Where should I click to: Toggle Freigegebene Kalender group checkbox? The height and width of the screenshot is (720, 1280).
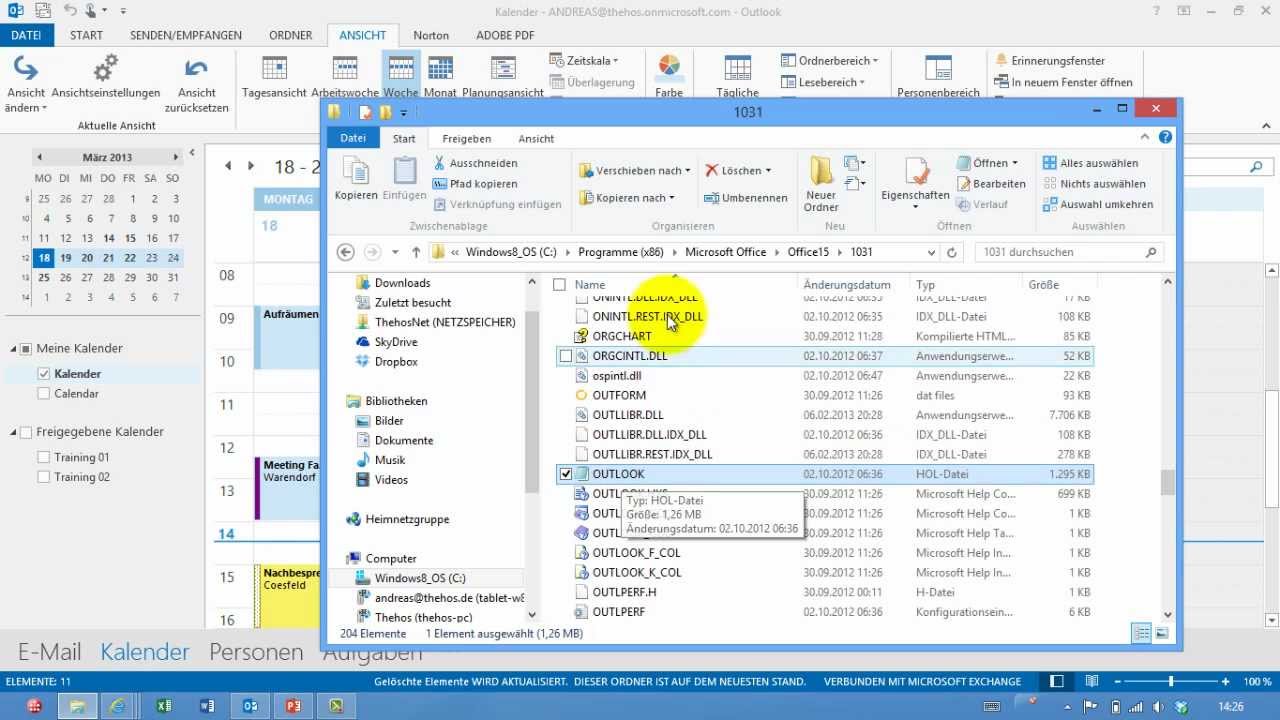25,432
